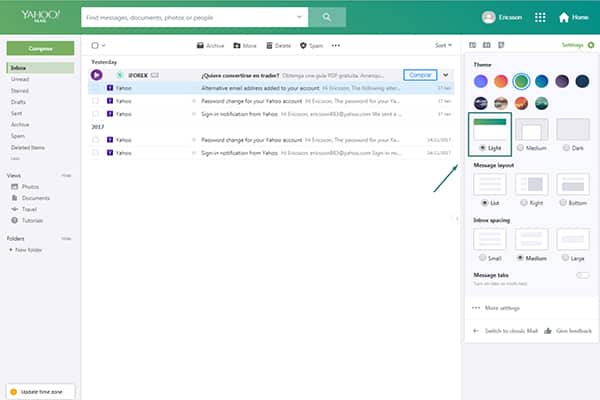The width and height of the screenshot is (600, 400).
Task: Expand the IFOREX ad chevron
Action: (446, 75)
